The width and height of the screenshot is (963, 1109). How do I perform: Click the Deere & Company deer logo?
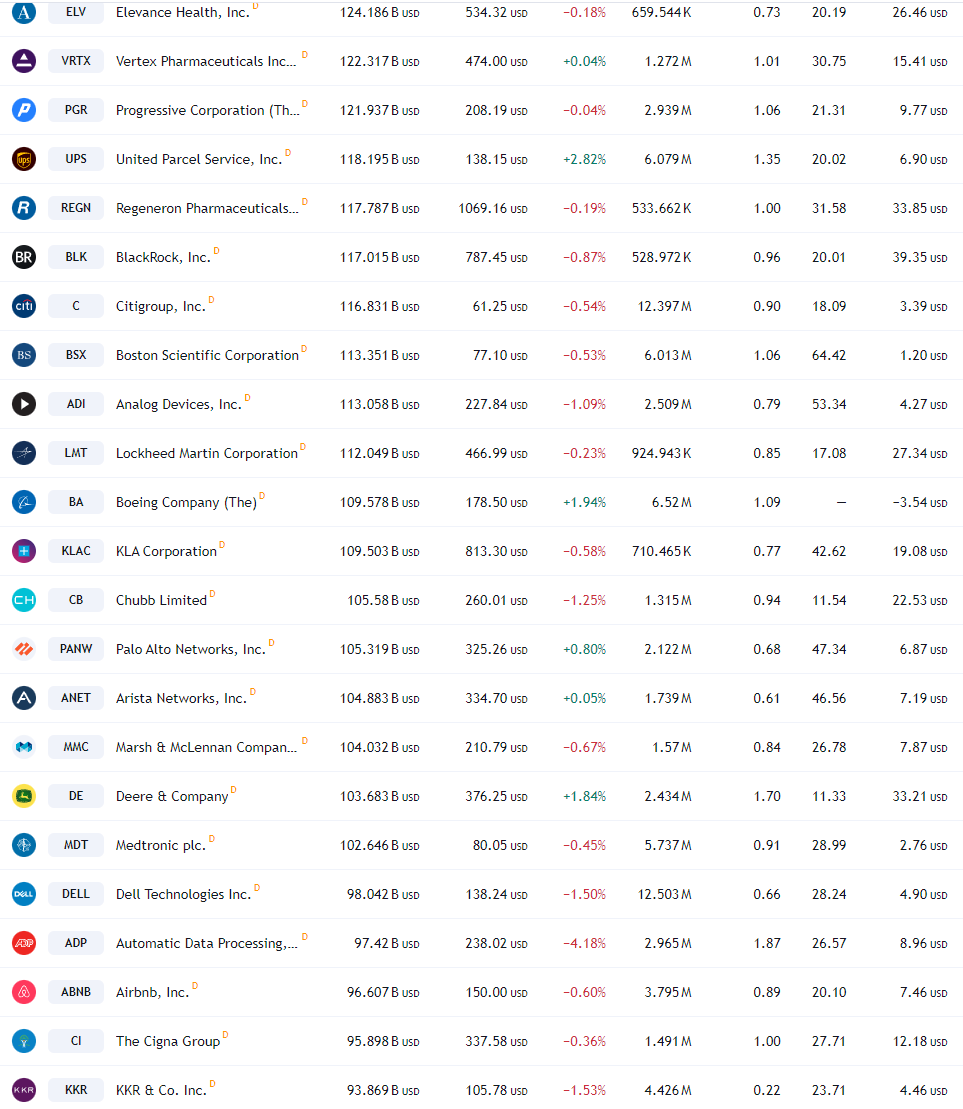pos(24,796)
